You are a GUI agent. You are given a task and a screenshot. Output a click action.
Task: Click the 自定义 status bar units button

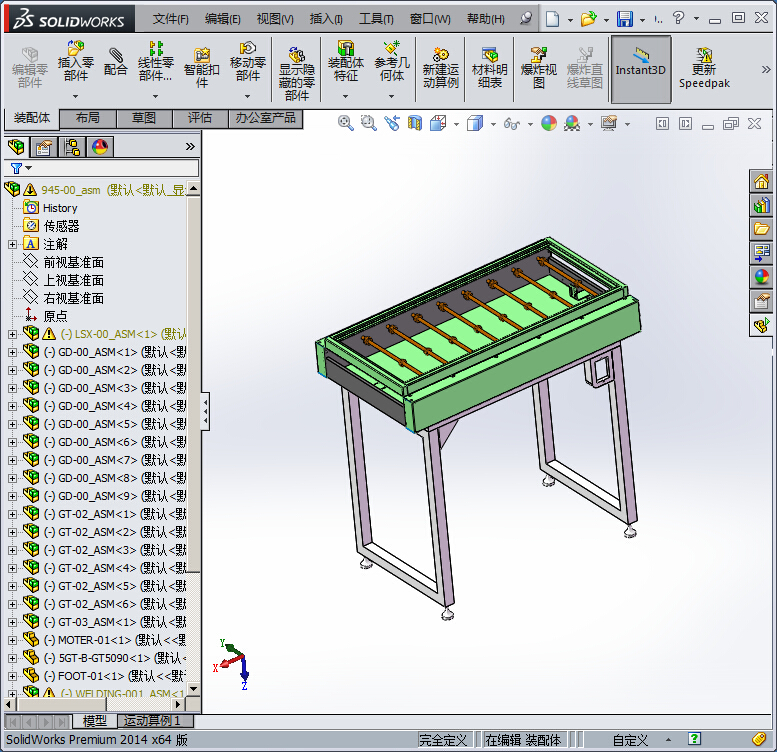pyautogui.click(x=630, y=740)
